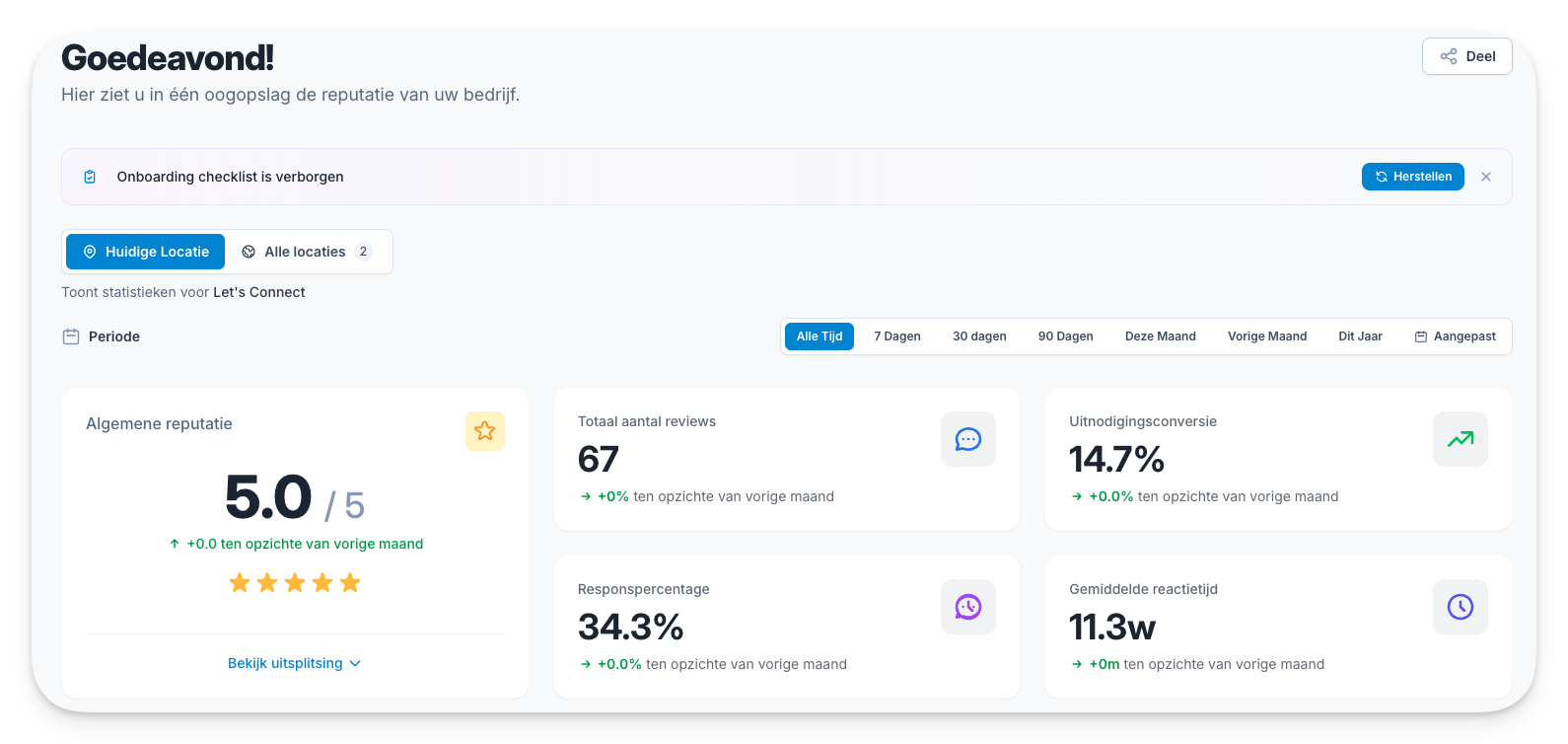Select the Vorige Maand period tab
The height and width of the screenshot is (744, 1568).
point(1266,336)
